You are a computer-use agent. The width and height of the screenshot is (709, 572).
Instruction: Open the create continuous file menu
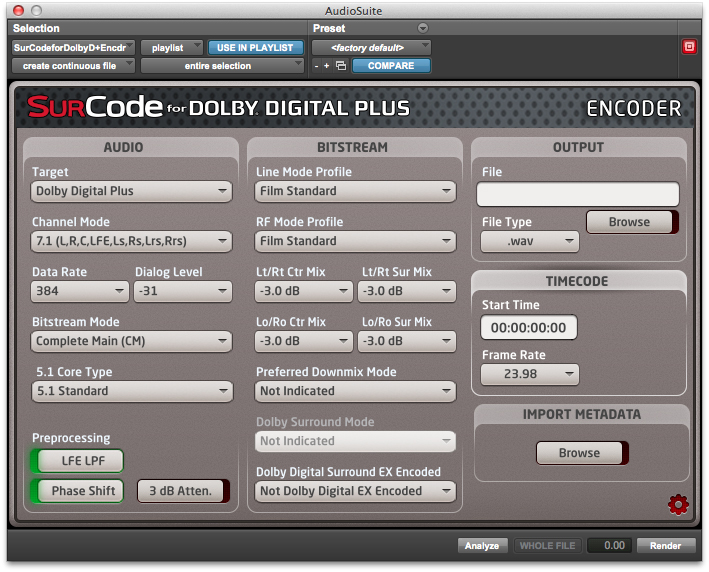pyautogui.click(x=73, y=66)
